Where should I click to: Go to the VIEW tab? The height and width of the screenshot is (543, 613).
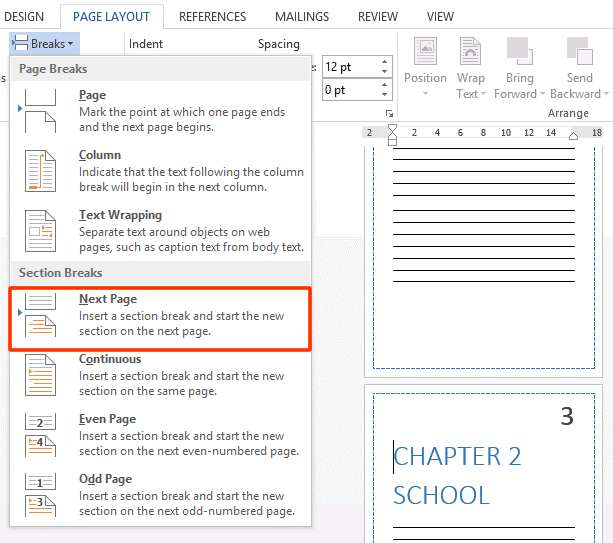tap(440, 16)
